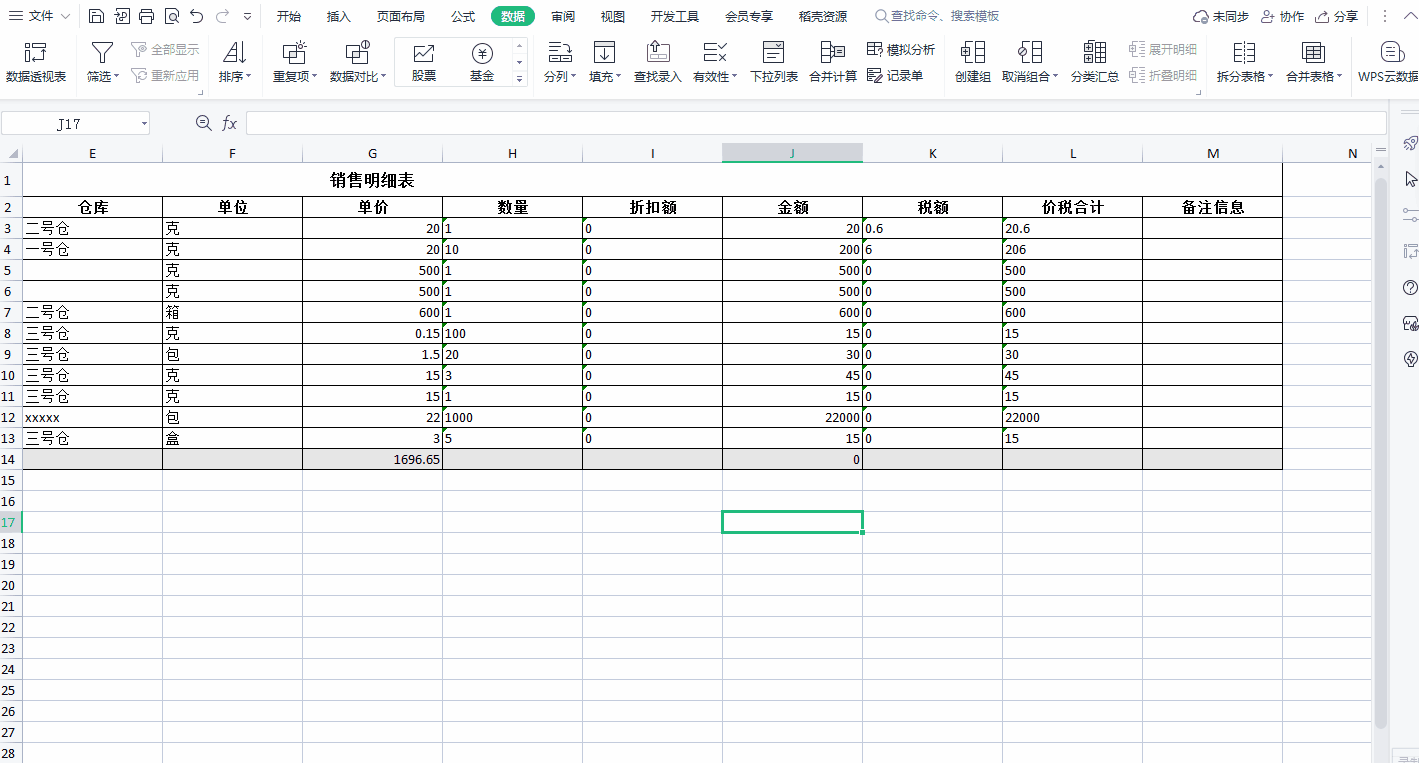Click the 展开明细 expand detail button
The image size is (1419, 763).
pos(1163,49)
